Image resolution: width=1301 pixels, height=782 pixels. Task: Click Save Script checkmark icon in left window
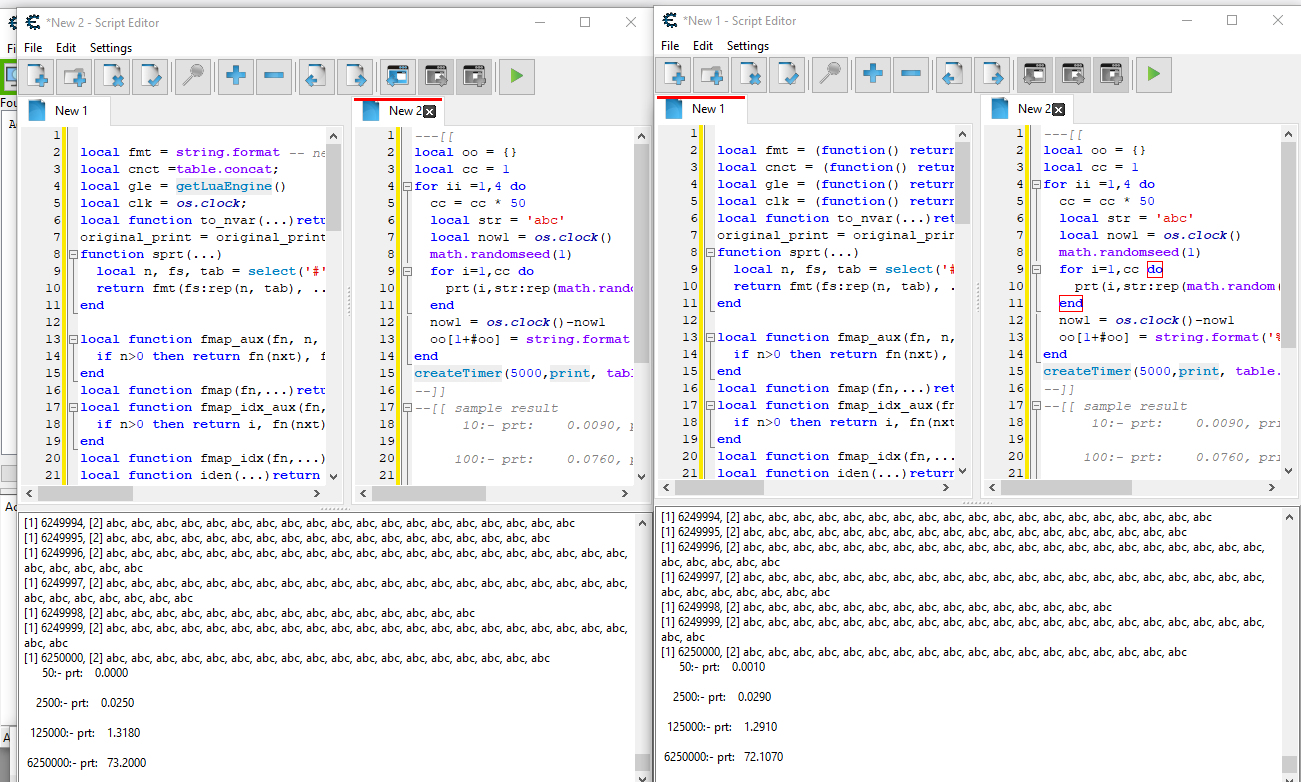pos(152,77)
